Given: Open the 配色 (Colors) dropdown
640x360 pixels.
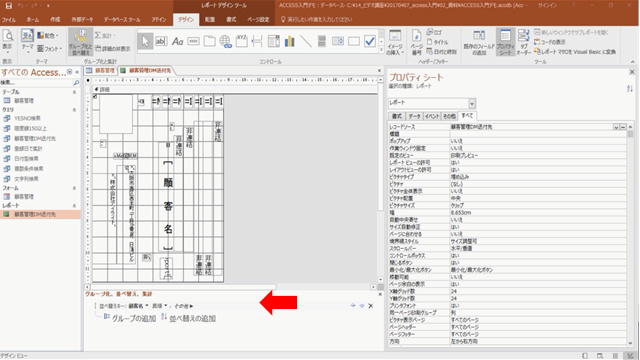Looking at the screenshot, I should pos(48,36).
